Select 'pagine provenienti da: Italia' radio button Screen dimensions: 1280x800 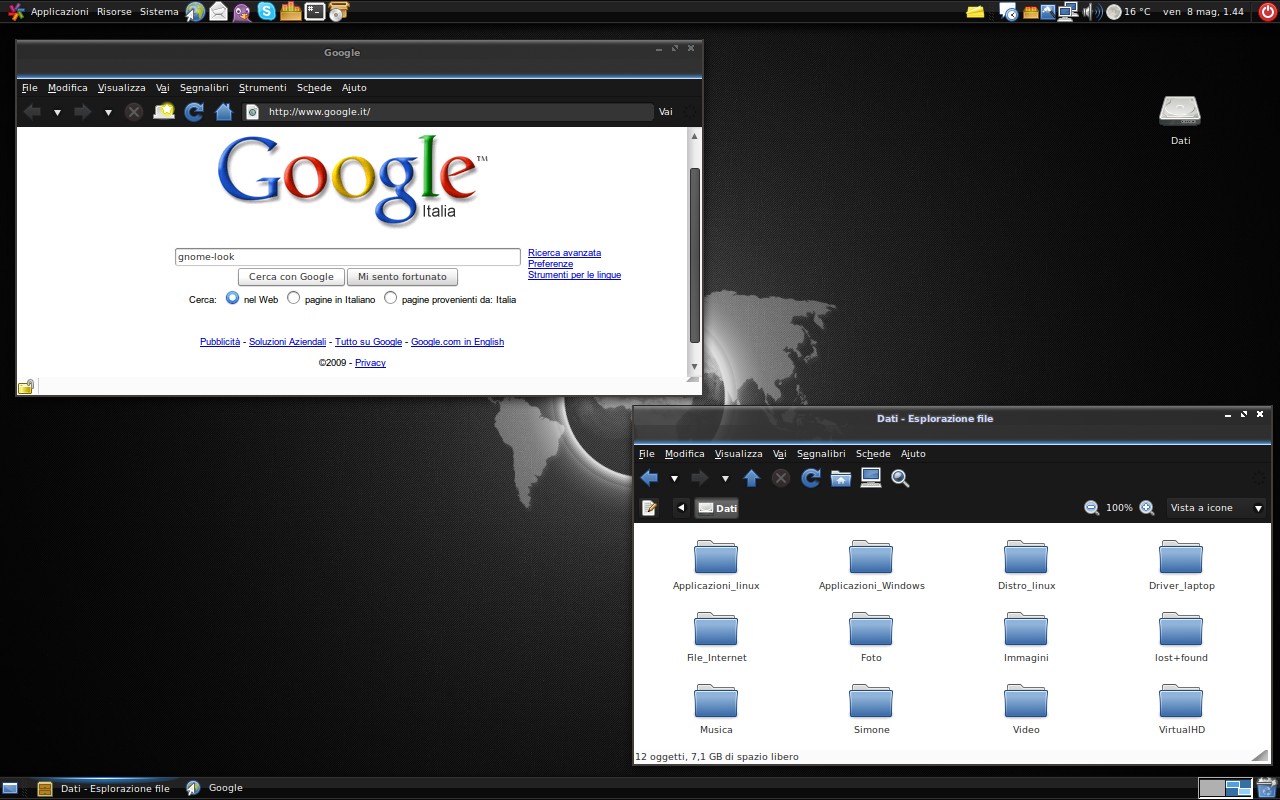(x=390, y=298)
